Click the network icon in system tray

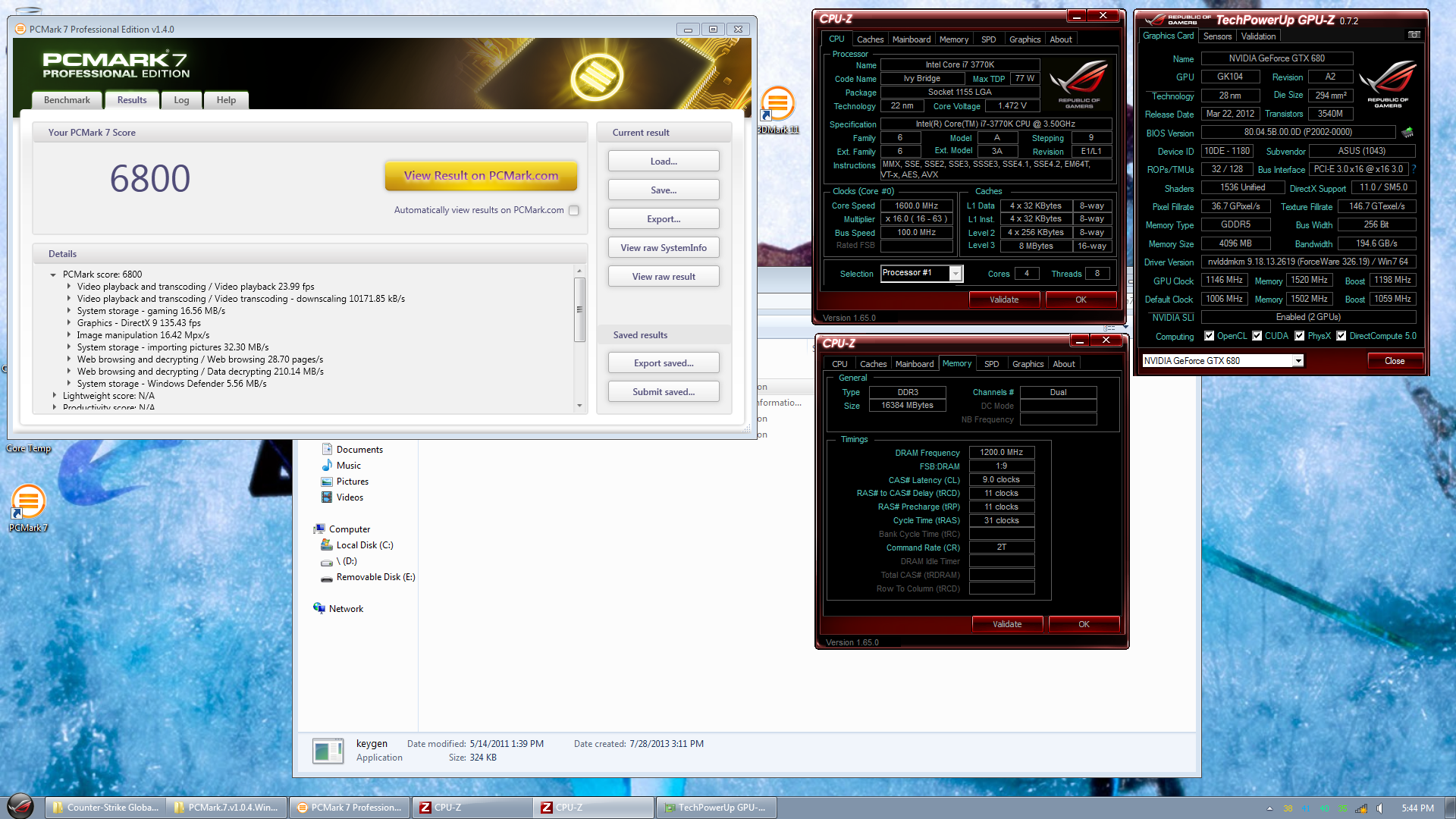tap(1361, 808)
